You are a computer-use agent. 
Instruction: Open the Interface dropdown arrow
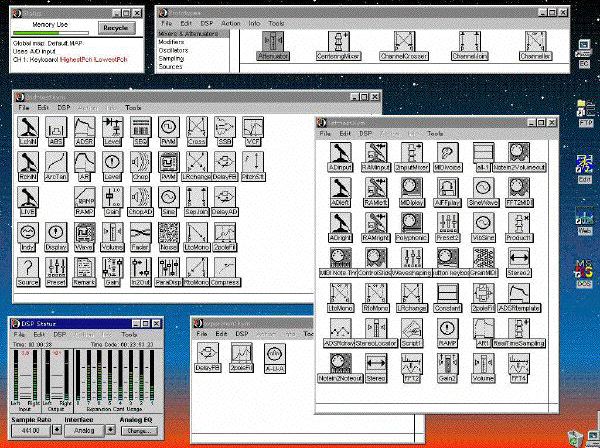click(x=110, y=430)
